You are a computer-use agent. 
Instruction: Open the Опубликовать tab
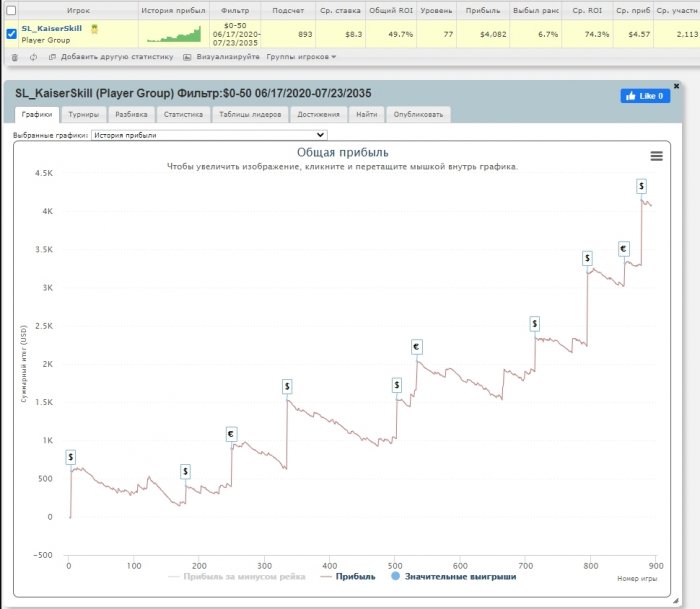418,114
